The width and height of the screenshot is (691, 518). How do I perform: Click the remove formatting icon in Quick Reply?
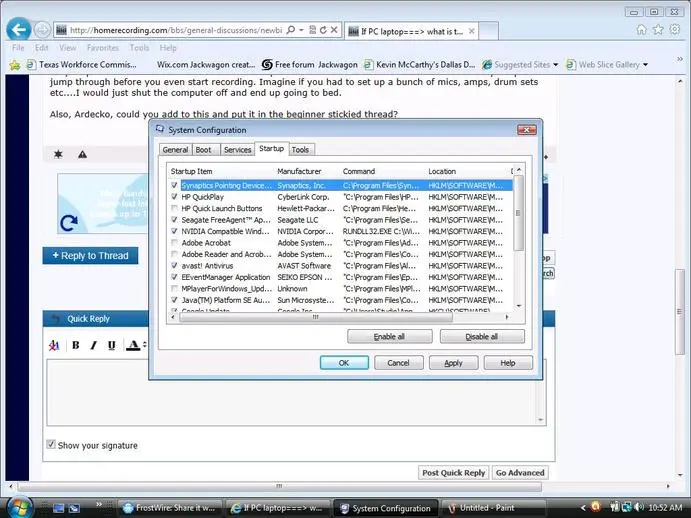click(x=54, y=345)
